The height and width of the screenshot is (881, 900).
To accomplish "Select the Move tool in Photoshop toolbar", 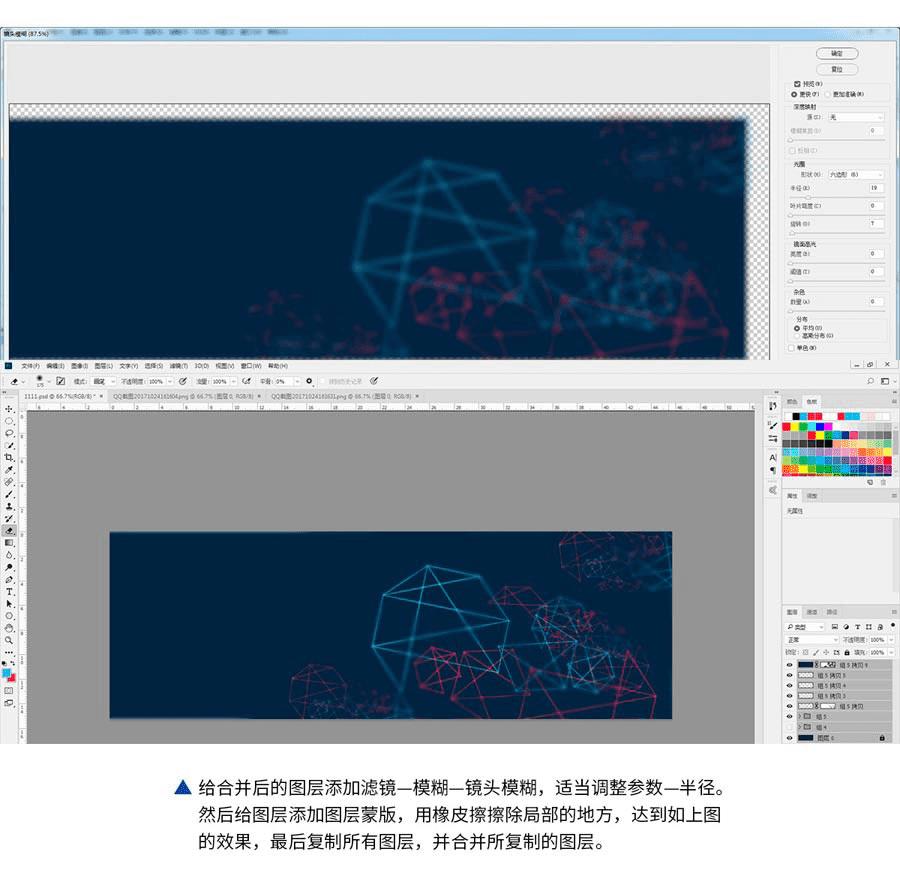I will tap(9, 409).
